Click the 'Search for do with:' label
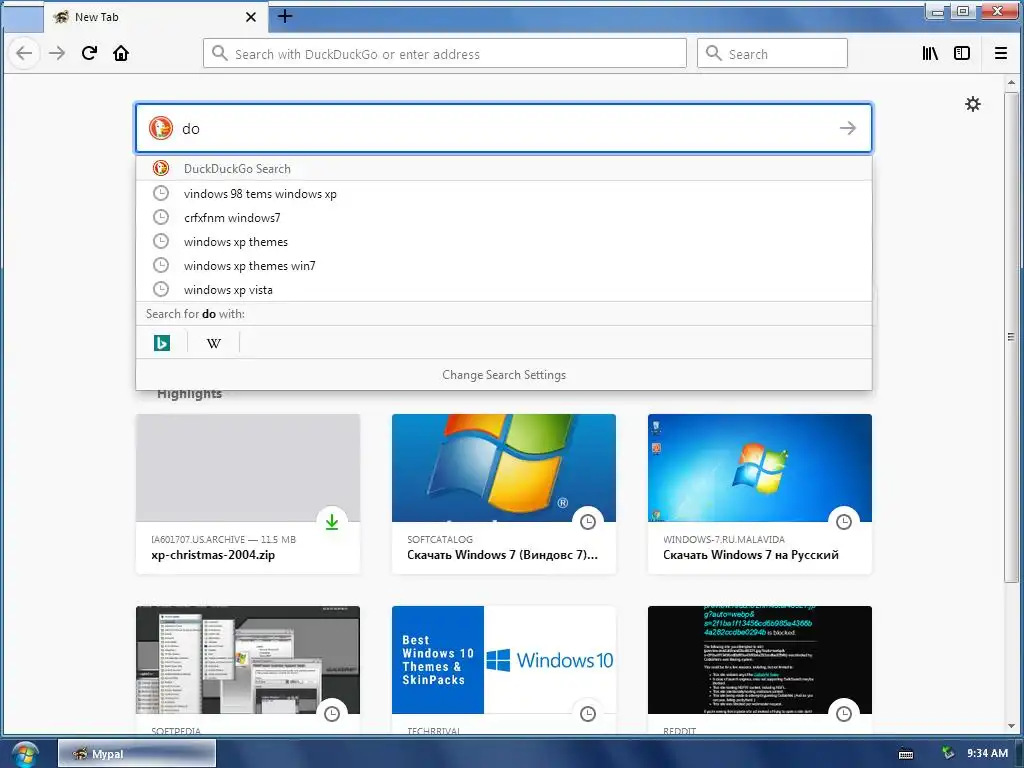Image resolution: width=1024 pixels, height=768 pixels. pyautogui.click(x=195, y=314)
